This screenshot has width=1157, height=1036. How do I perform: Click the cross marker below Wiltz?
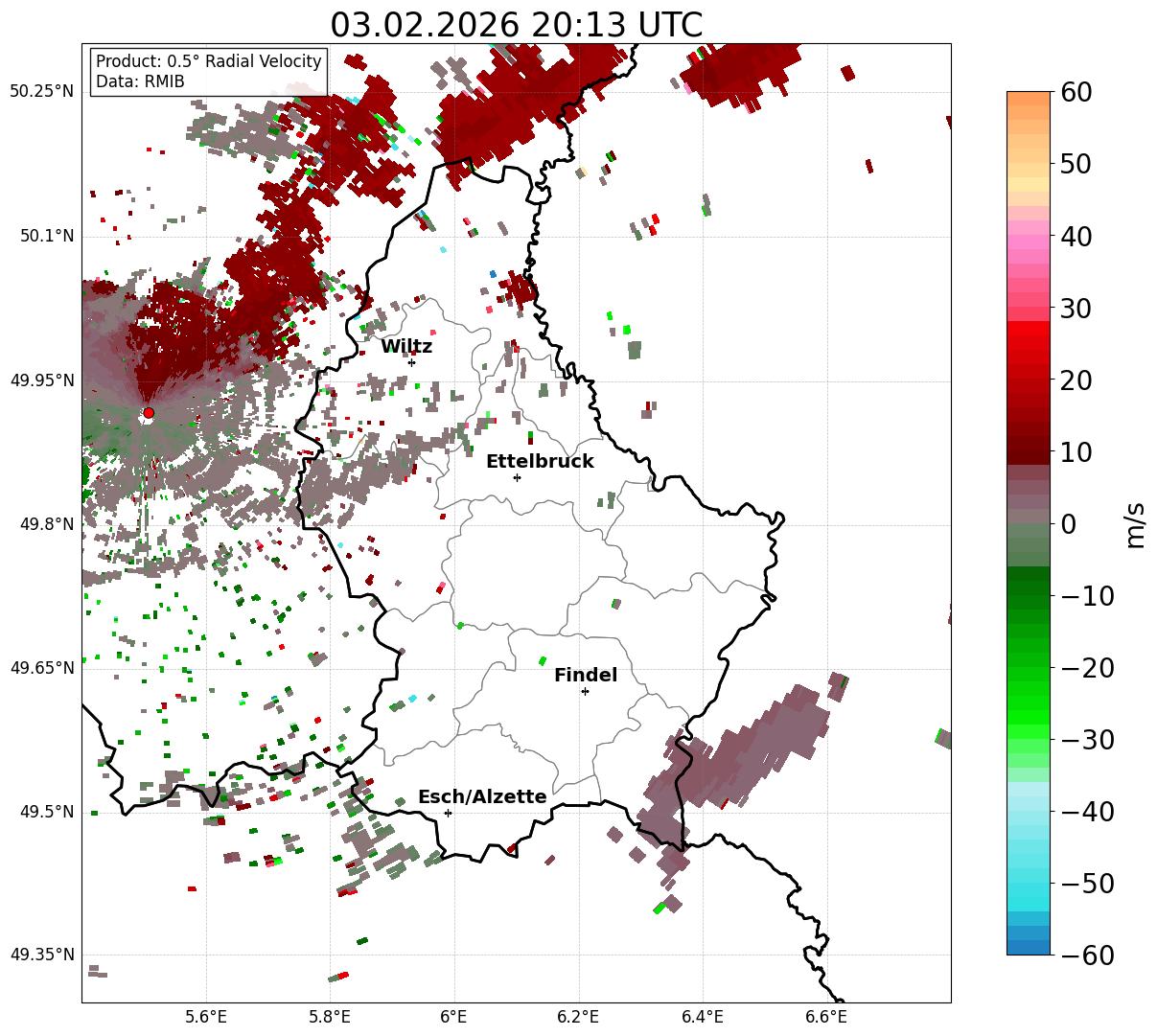point(411,362)
